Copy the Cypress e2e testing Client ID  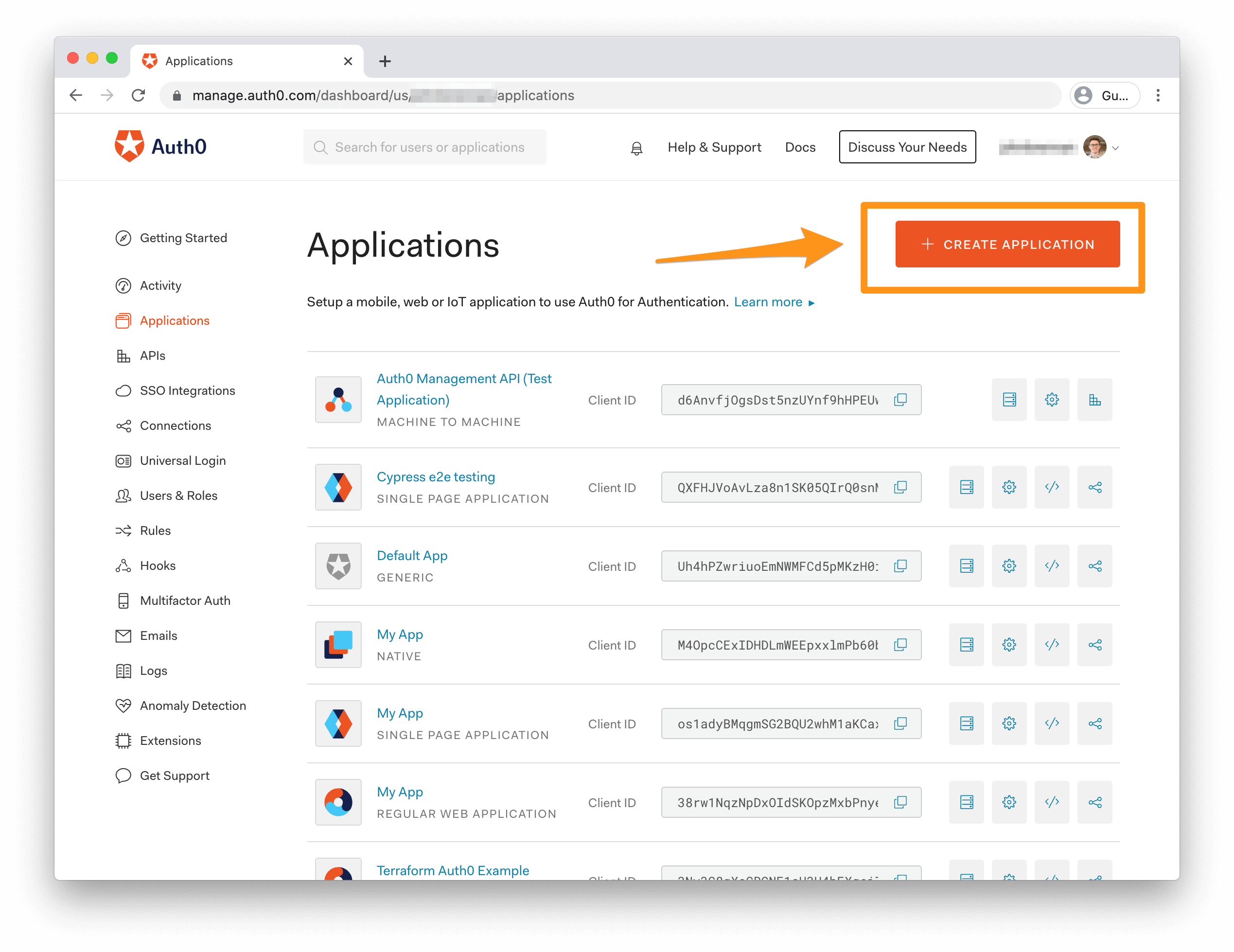click(x=900, y=487)
